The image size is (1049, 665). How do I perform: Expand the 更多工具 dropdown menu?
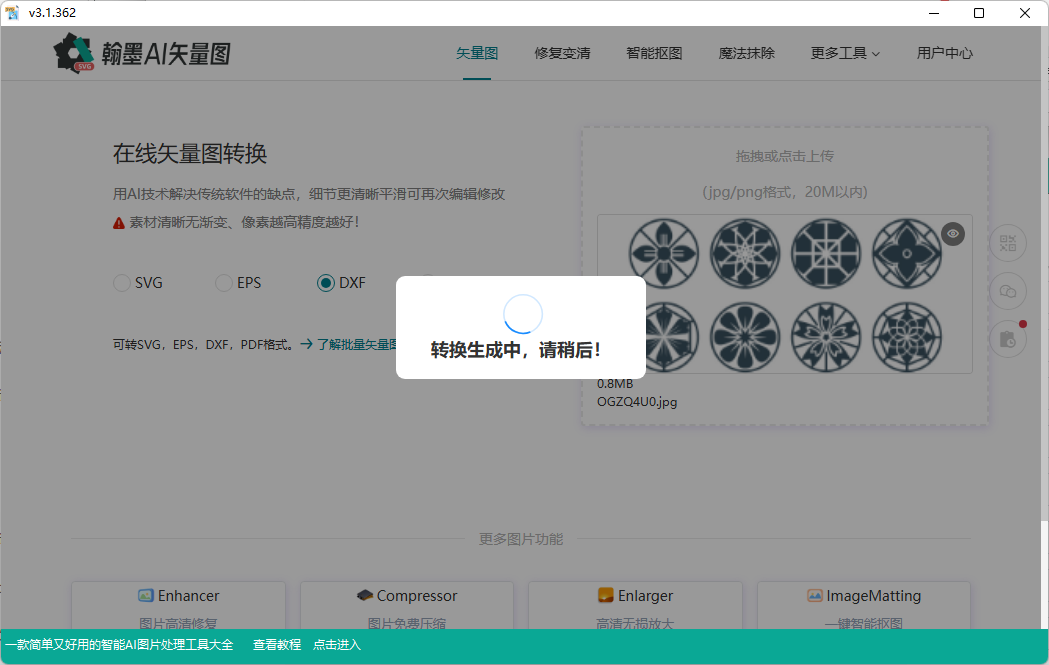pos(845,54)
